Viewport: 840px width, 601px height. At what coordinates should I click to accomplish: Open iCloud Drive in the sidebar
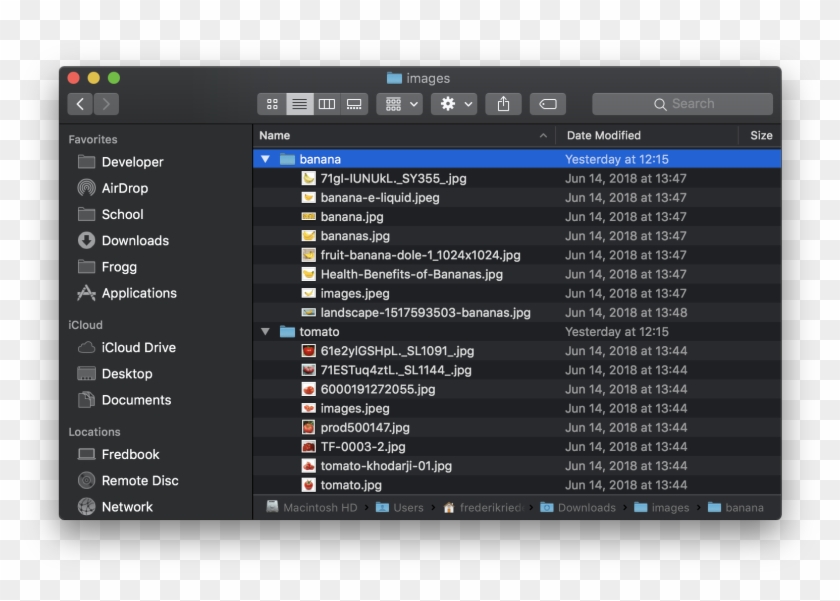click(x=138, y=348)
